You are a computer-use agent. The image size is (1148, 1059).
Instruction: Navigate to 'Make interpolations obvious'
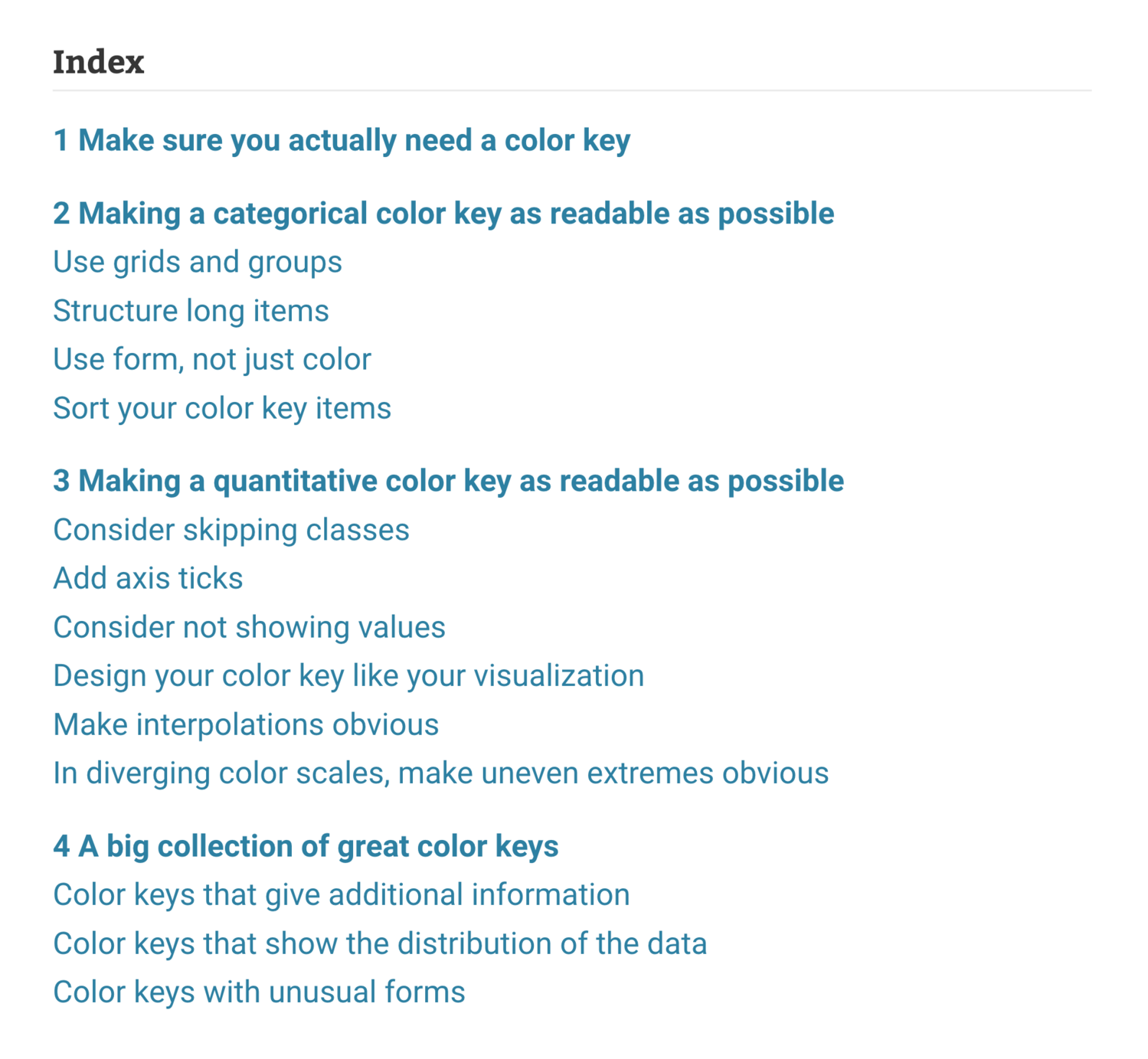[246, 724]
